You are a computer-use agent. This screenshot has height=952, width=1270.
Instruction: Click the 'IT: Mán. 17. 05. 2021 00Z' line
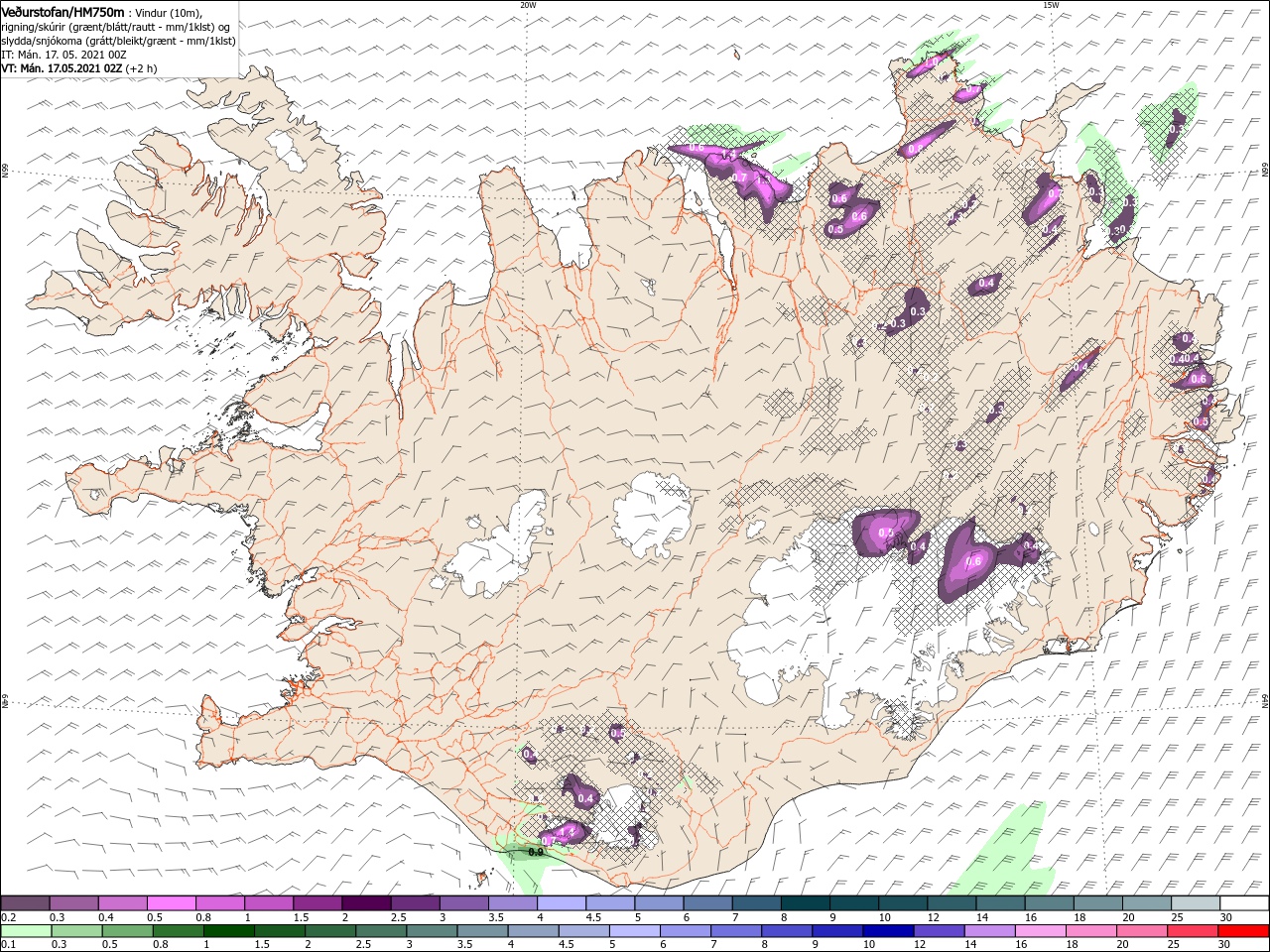pyautogui.click(x=62, y=55)
